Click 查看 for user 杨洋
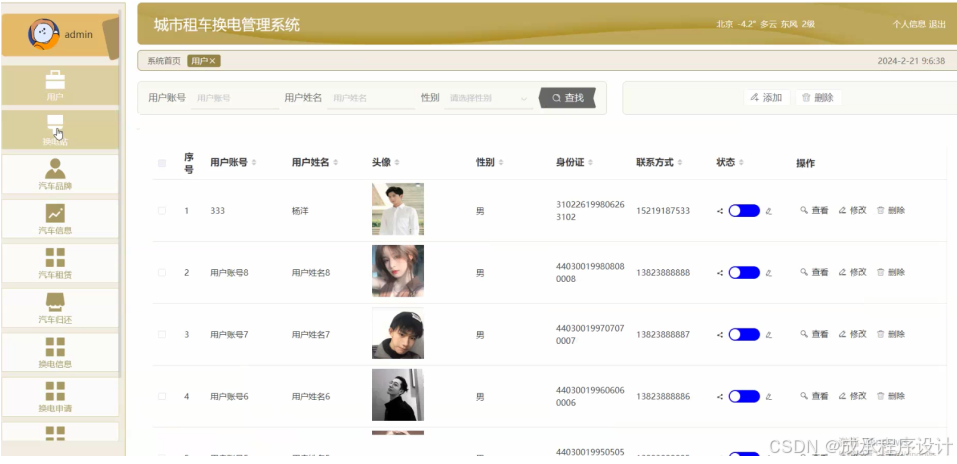 814,211
